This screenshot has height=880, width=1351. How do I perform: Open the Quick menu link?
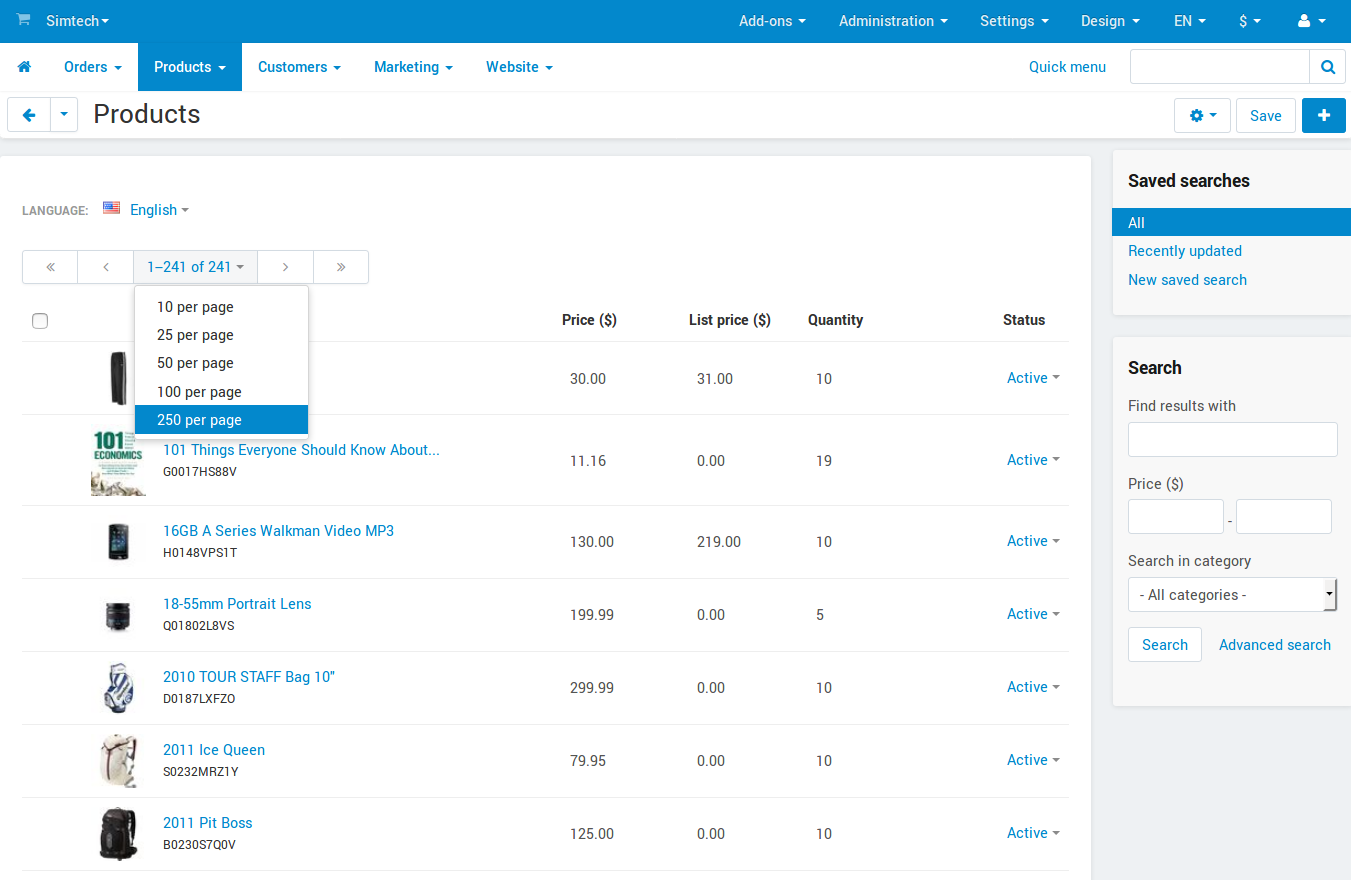(x=1067, y=67)
